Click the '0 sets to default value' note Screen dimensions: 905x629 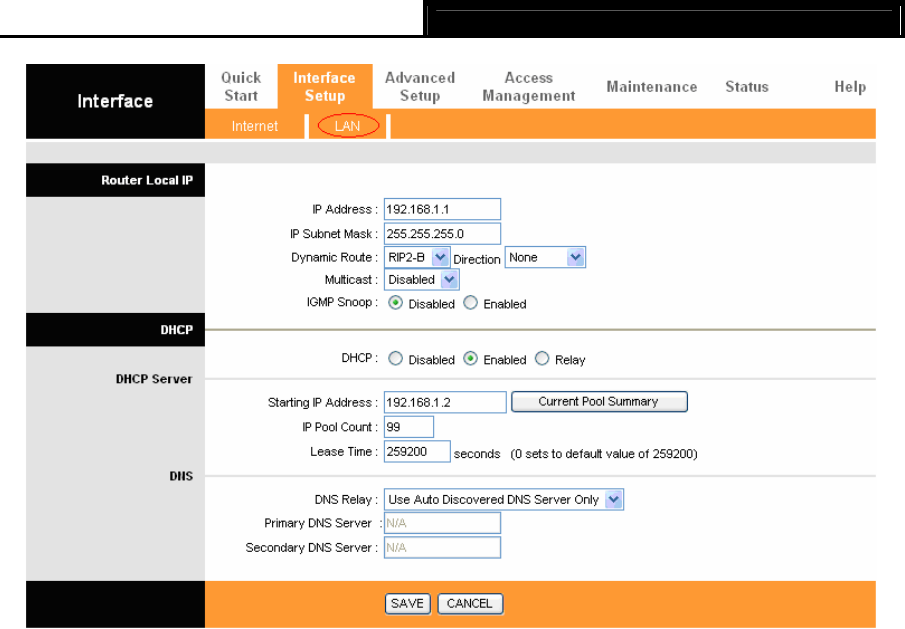coord(604,454)
